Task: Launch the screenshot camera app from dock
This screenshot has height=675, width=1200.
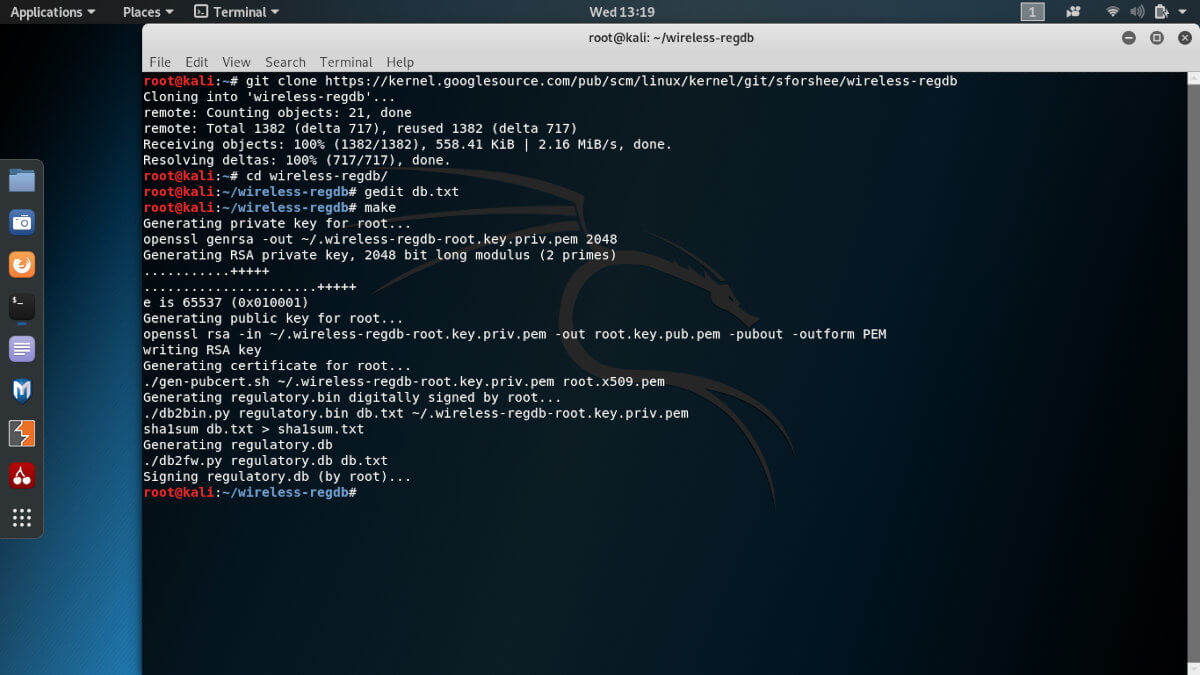Action: coord(22,222)
